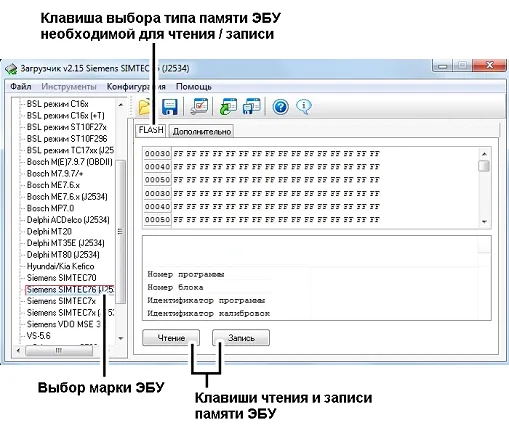Select Bosch ME7.6.x (J2534) entry
The width and height of the screenshot is (509, 428).
[x=67, y=197]
